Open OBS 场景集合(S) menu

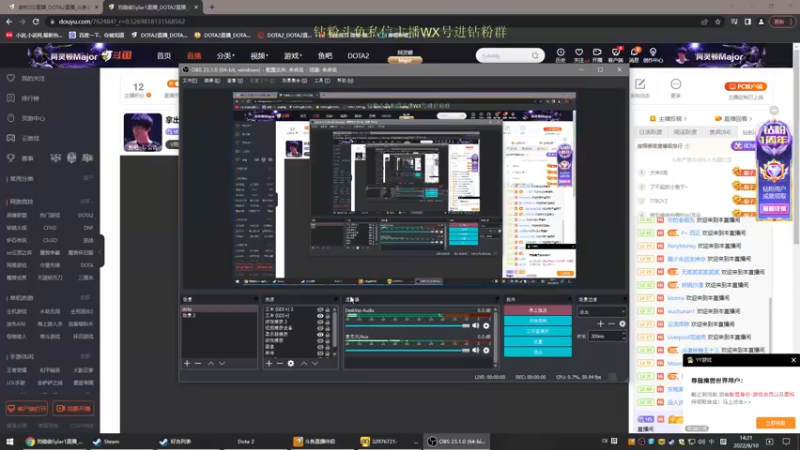pos(294,81)
